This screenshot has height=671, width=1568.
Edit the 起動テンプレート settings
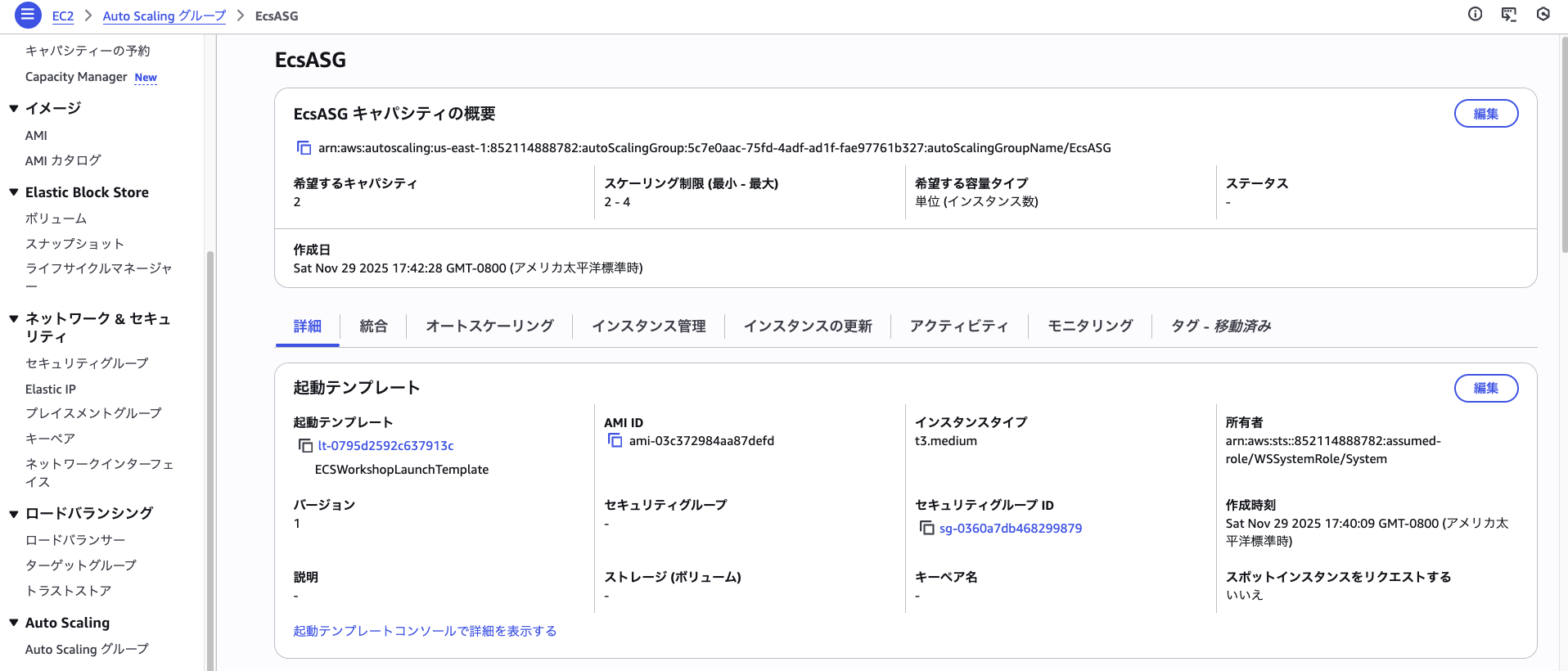1485,388
